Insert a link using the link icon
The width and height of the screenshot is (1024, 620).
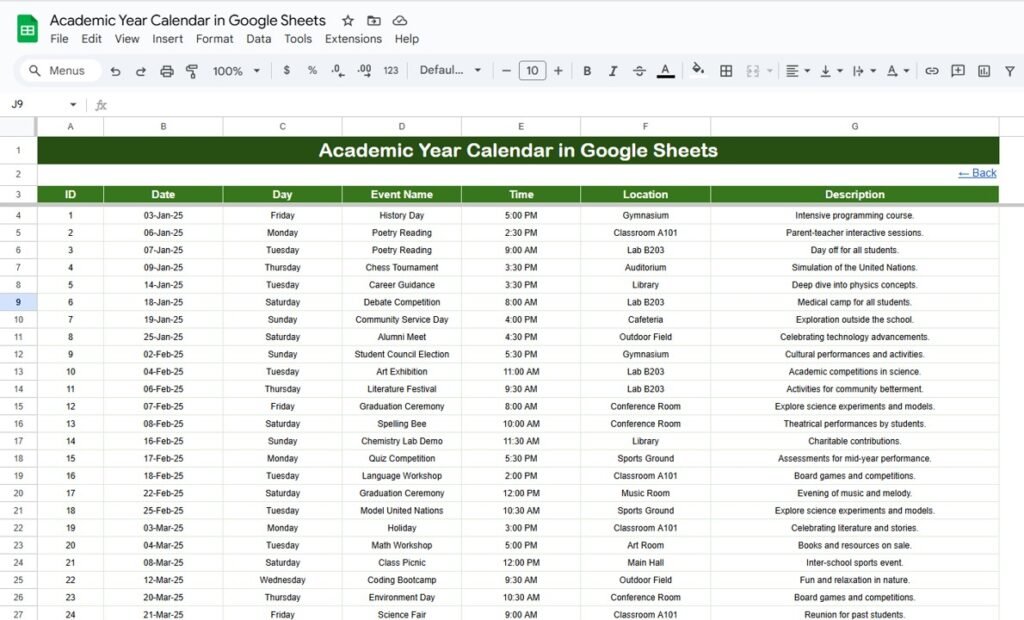(x=933, y=71)
